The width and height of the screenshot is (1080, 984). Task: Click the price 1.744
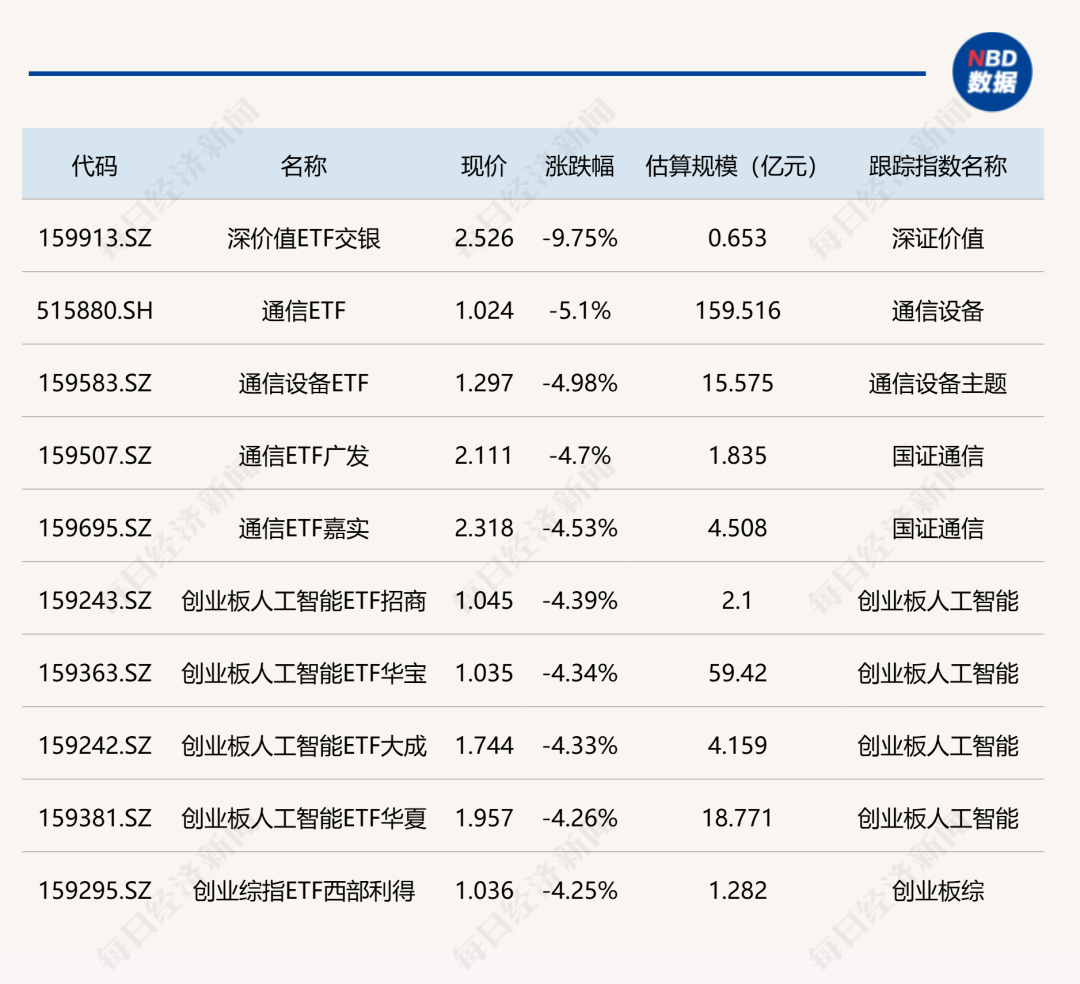(x=484, y=746)
